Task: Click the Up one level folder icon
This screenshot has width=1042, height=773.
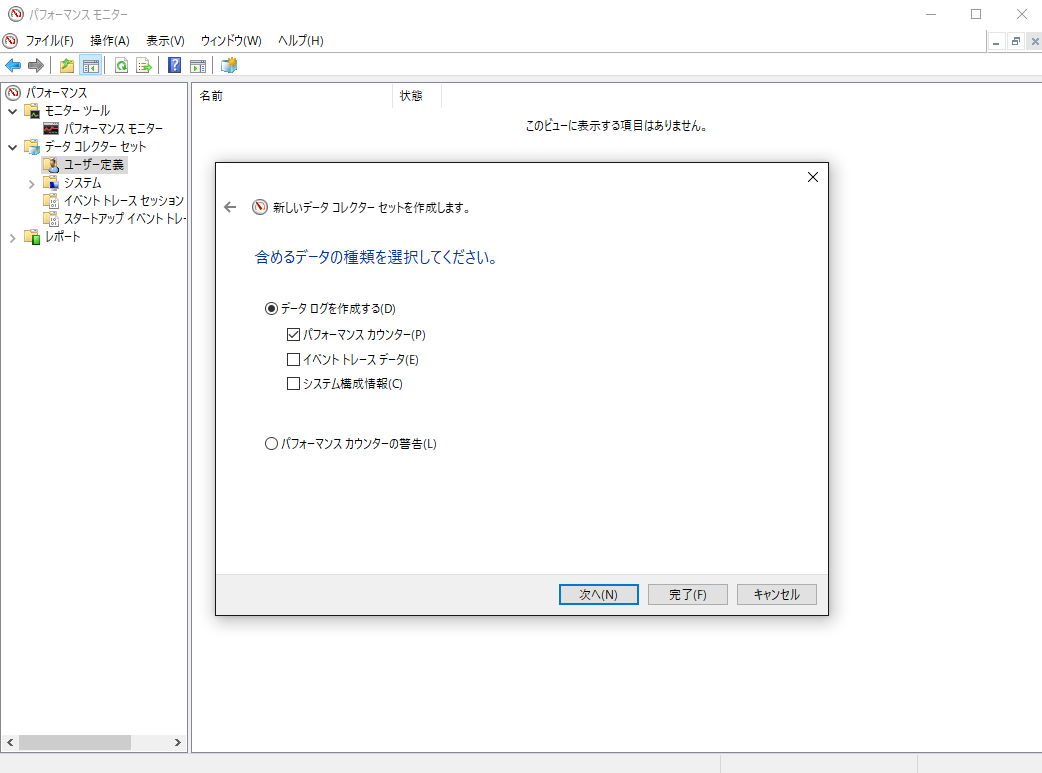Action: tap(66, 65)
